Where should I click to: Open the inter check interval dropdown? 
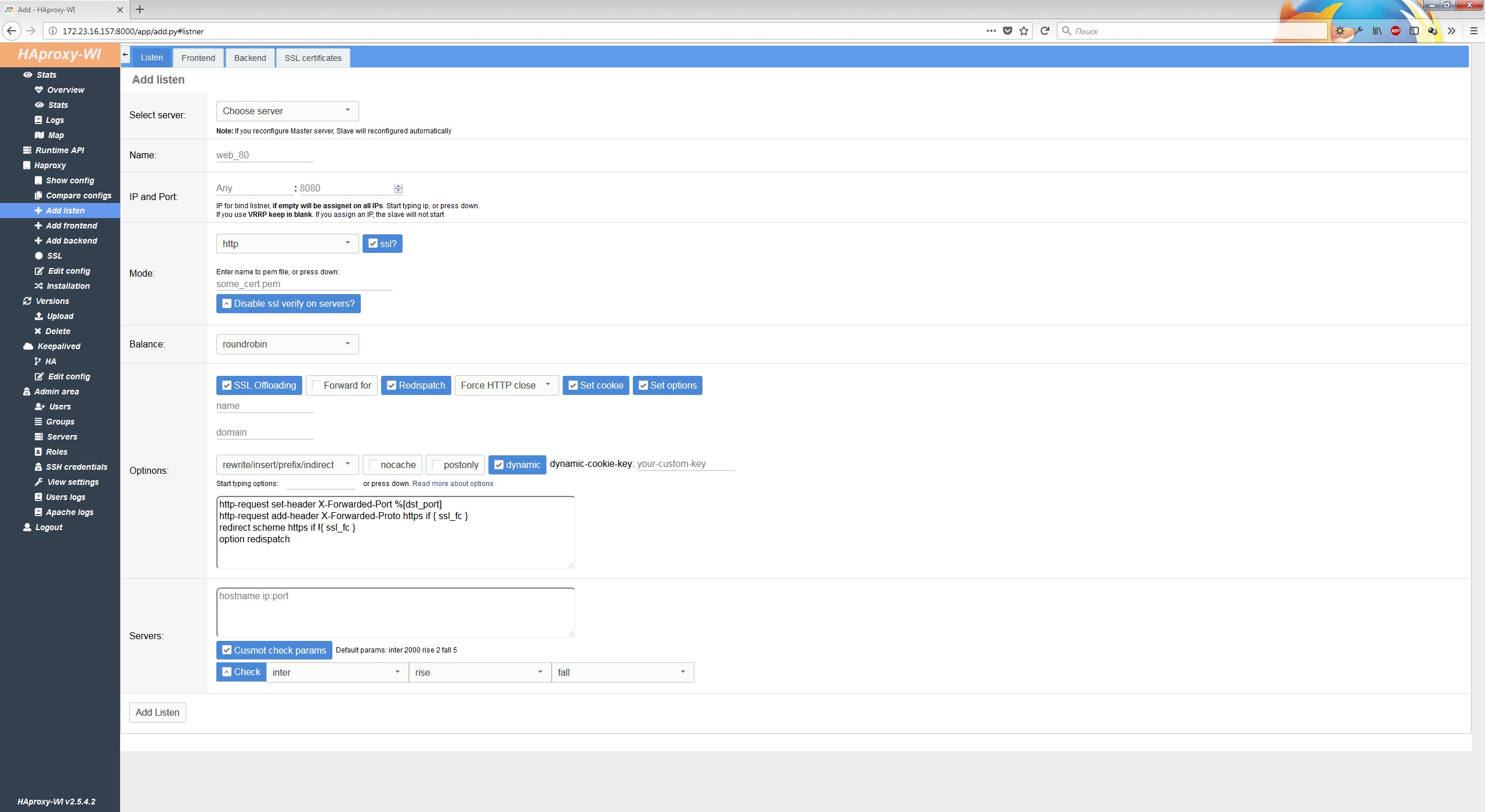point(337,672)
